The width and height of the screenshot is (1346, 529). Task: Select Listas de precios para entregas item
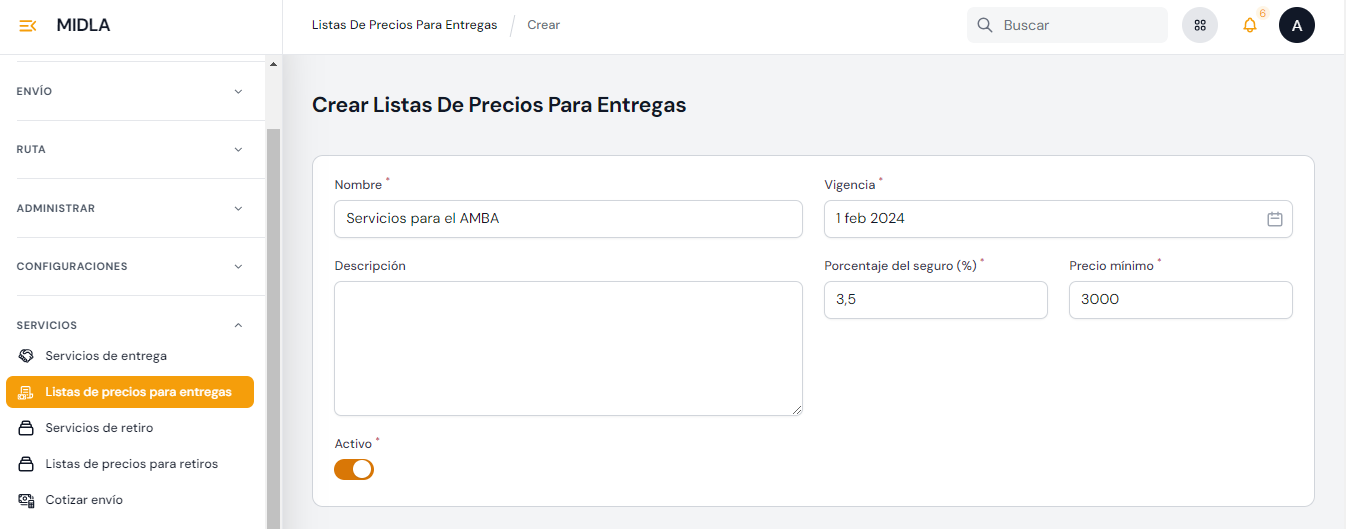point(130,392)
